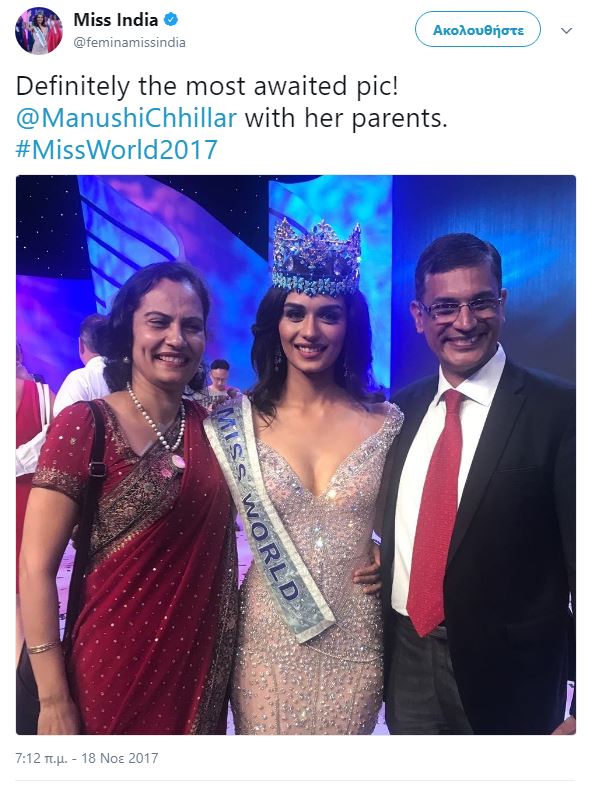Click the blue verified badge icon

pyautogui.click(x=172, y=20)
